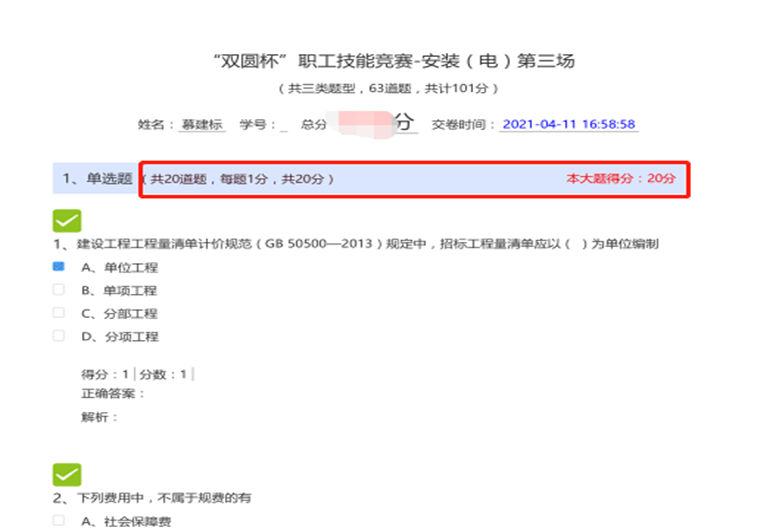Toggle the checked option A 单位工程 checkbox

coord(58,267)
